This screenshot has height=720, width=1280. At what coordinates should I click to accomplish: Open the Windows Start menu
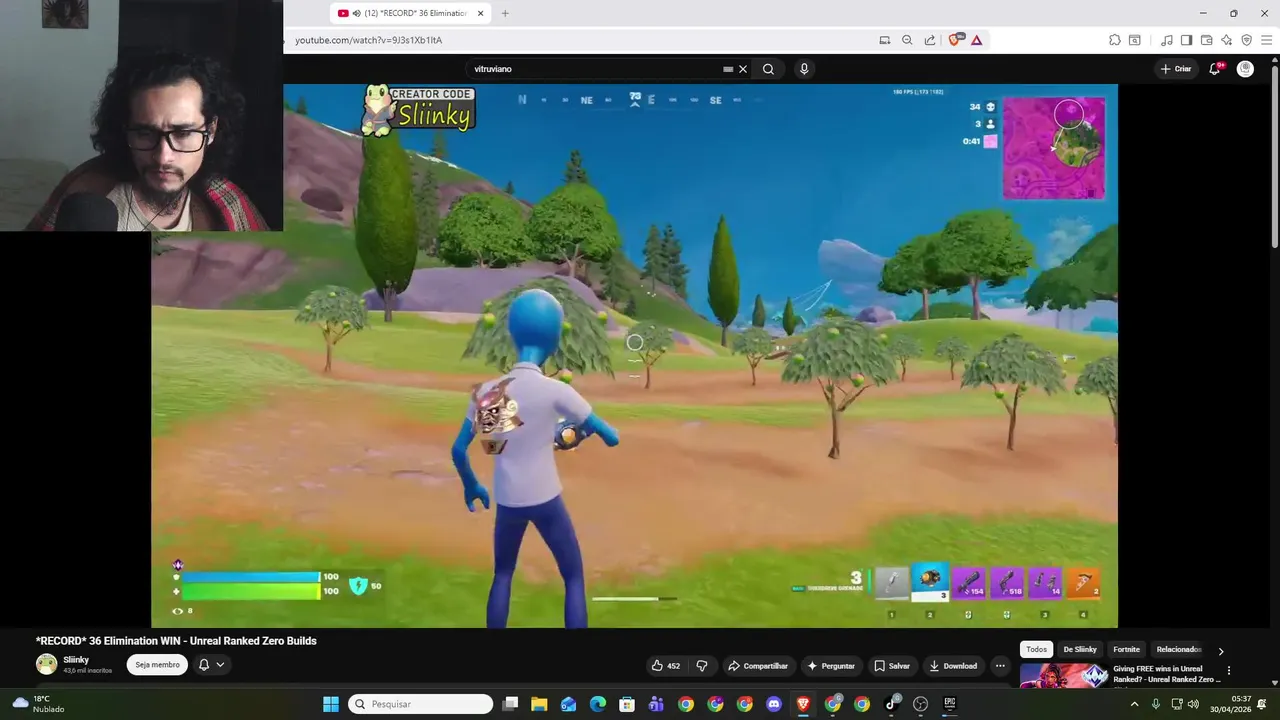point(331,704)
